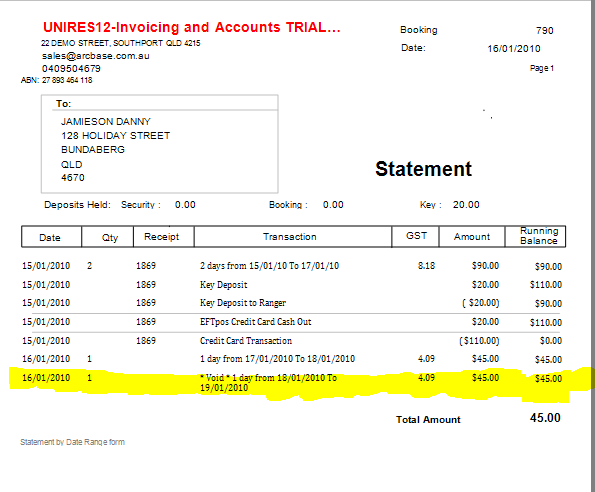Click the Total Amount label
This screenshot has width=595, height=492.
(x=428, y=420)
